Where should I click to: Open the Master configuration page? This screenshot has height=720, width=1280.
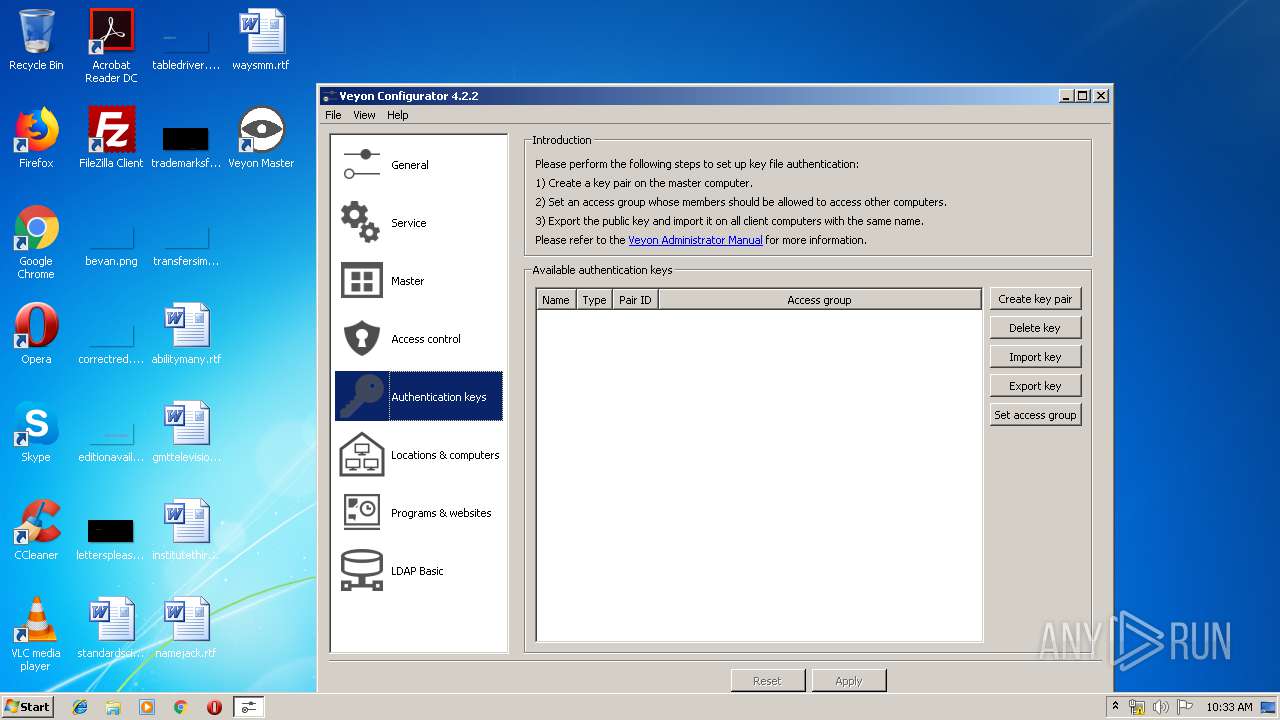pos(419,281)
